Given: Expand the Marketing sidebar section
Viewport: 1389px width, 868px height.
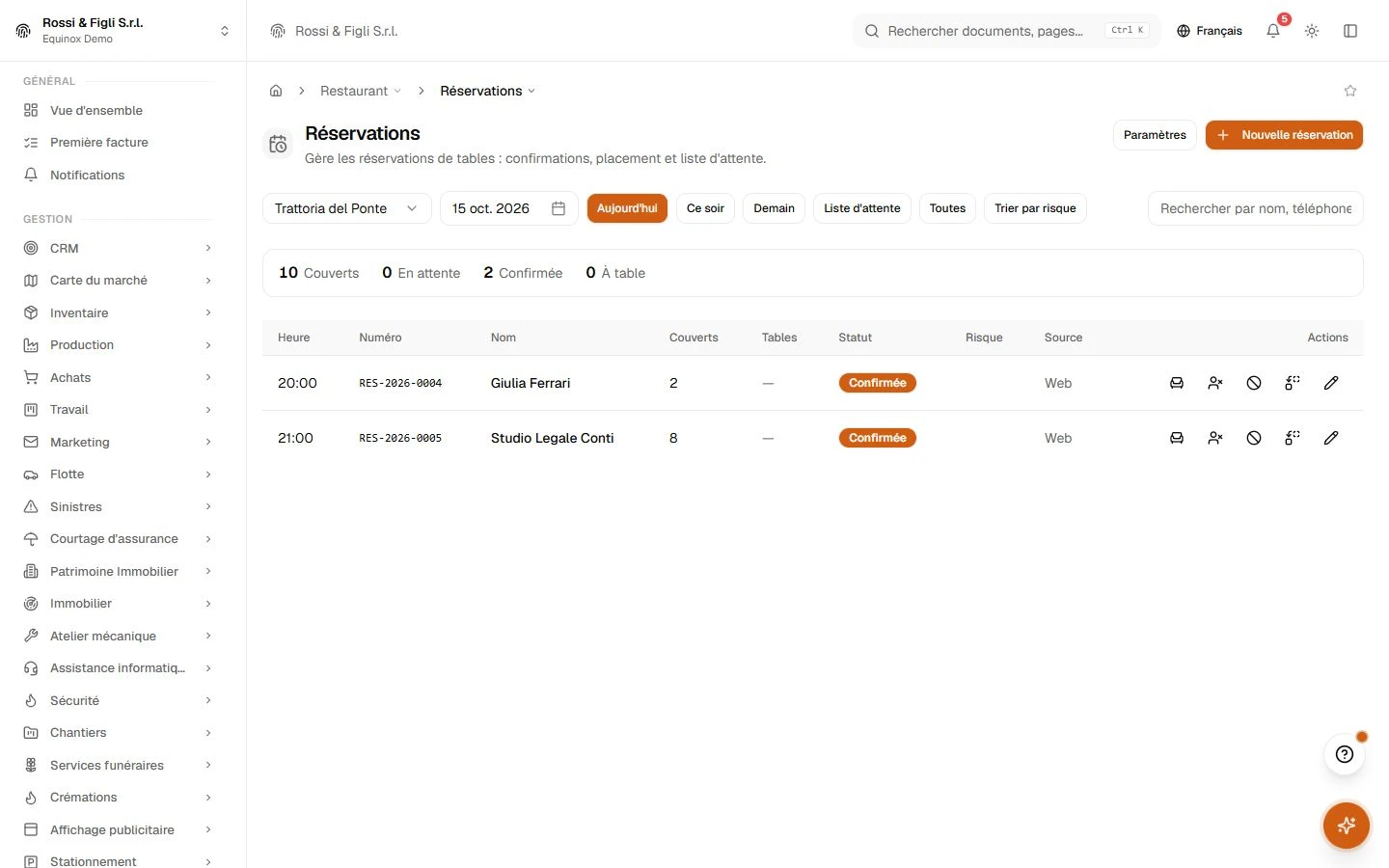Looking at the screenshot, I should coord(118,442).
